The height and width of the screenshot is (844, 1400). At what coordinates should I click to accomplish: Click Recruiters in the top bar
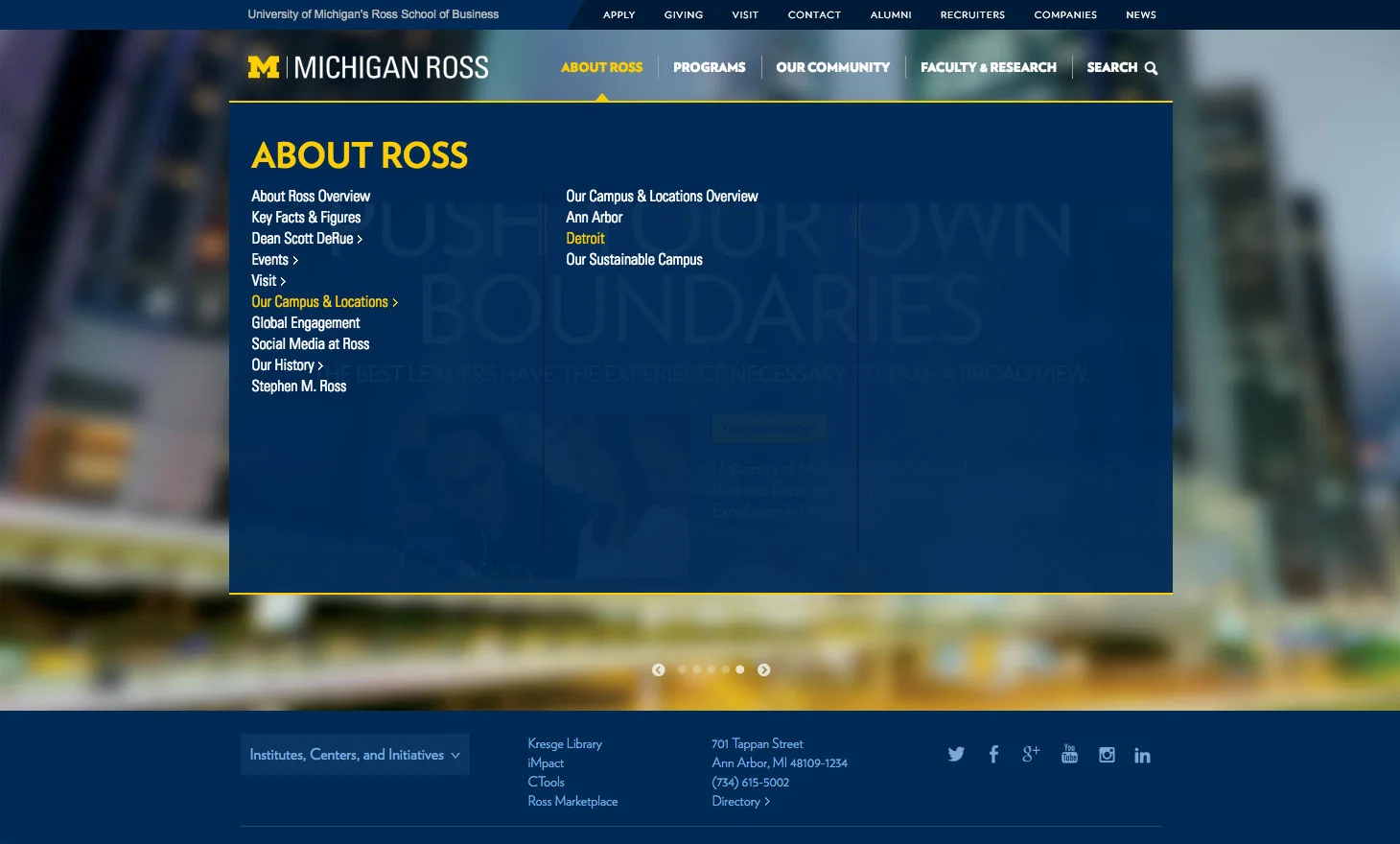[972, 14]
